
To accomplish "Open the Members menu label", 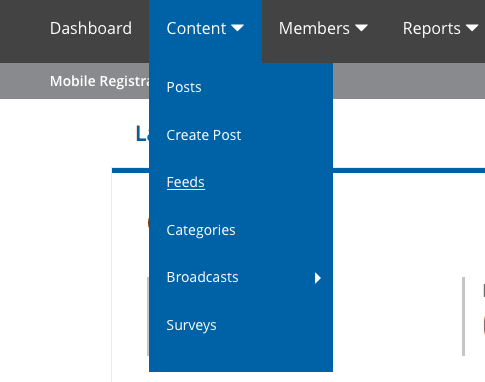I will [x=314, y=28].
